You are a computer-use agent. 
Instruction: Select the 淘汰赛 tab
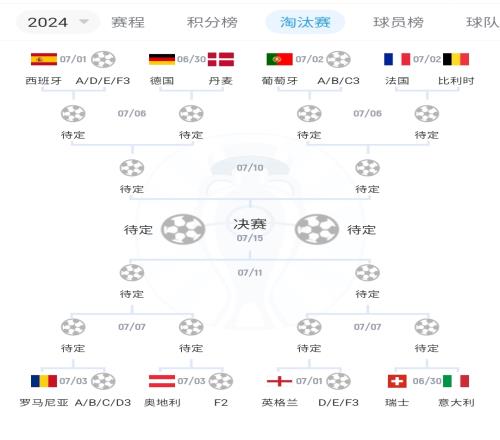305,22
